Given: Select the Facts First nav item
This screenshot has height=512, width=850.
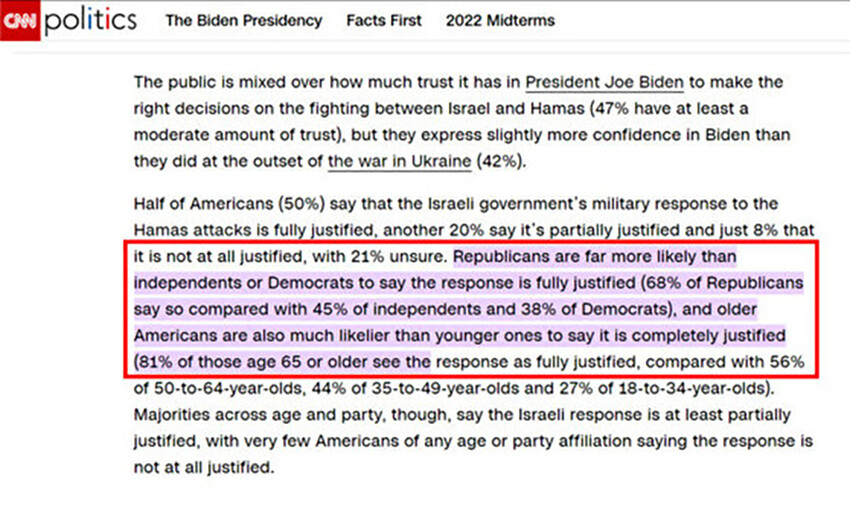Looking at the screenshot, I should 384,20.
